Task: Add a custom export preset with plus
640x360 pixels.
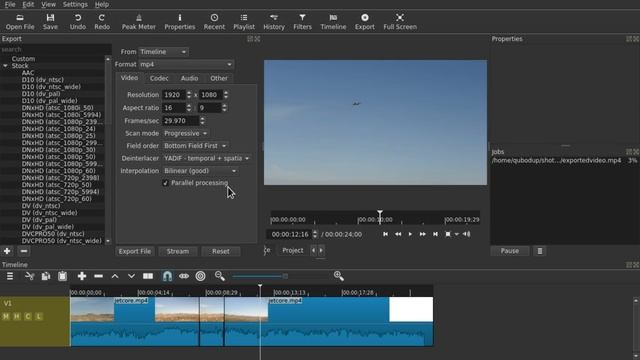Action: [x=7, y=251]
